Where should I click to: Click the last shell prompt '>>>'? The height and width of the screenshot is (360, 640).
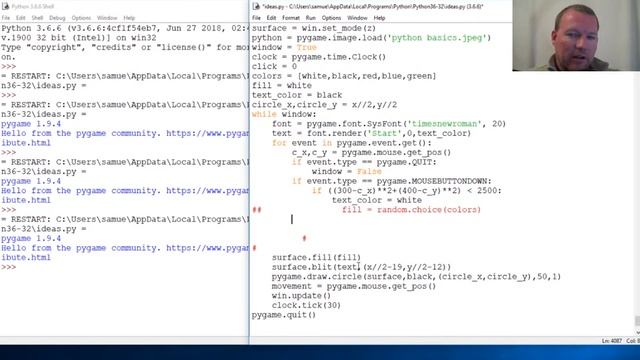[9, 267]
